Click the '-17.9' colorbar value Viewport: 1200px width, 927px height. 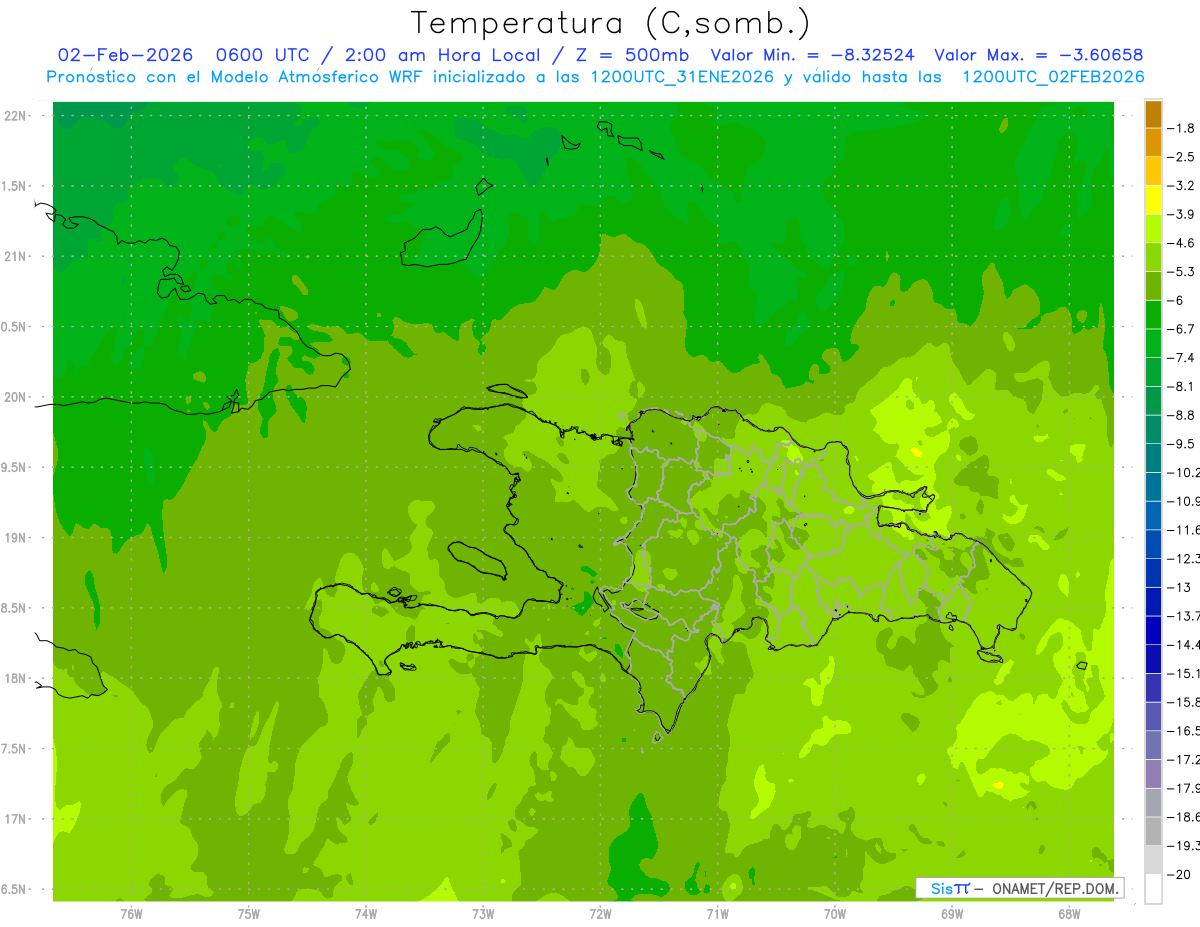click(x=1183, y=788)
